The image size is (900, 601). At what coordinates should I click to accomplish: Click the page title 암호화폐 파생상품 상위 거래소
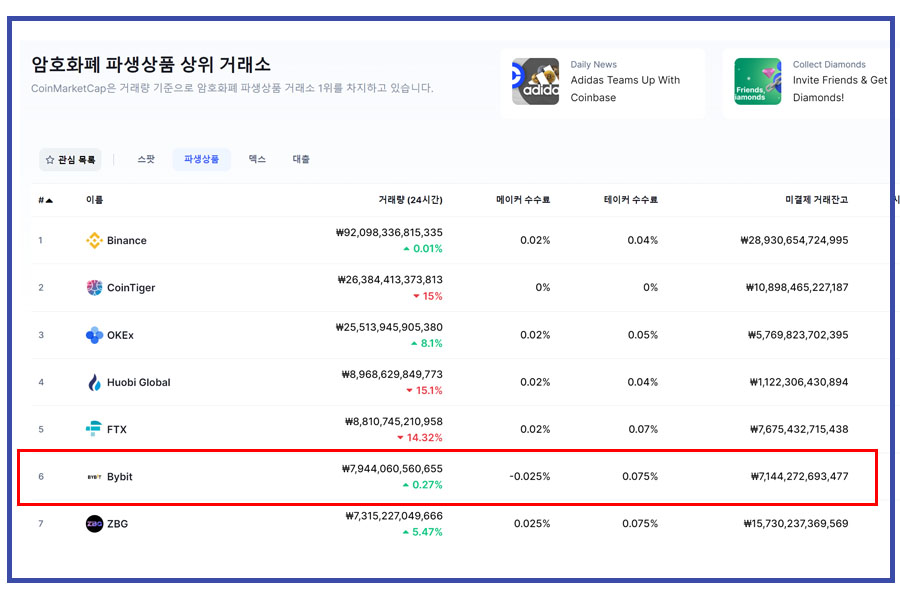pos(151,64)
